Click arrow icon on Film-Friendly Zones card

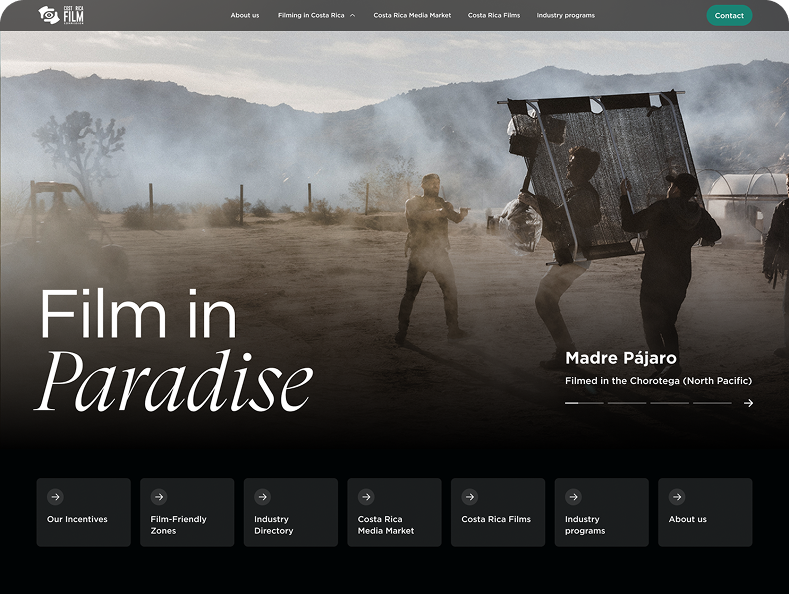tap(159, 497)
